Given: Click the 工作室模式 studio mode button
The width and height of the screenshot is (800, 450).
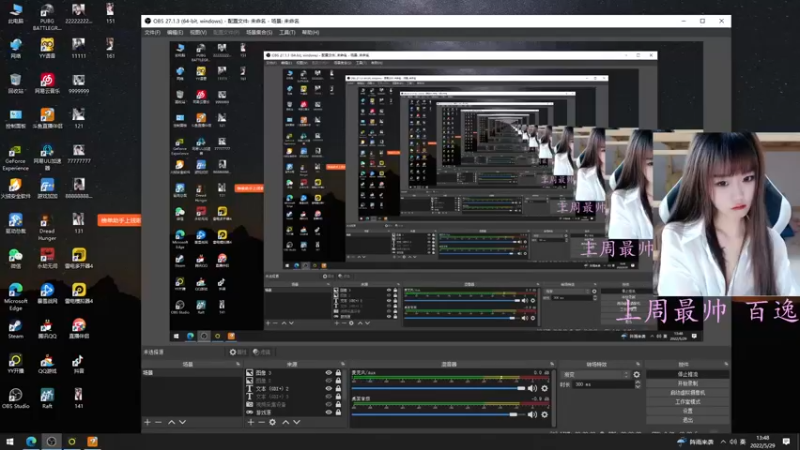Looking at the screenshot, I should [x=687, y=402].
